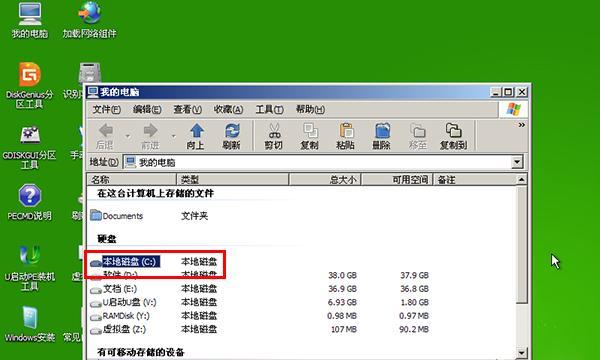The height and width of the screenshot is (360, 600).
Task: Launch GDISKGUI分区工具 desktop shortcut
Action: click(x=29, y=148)
